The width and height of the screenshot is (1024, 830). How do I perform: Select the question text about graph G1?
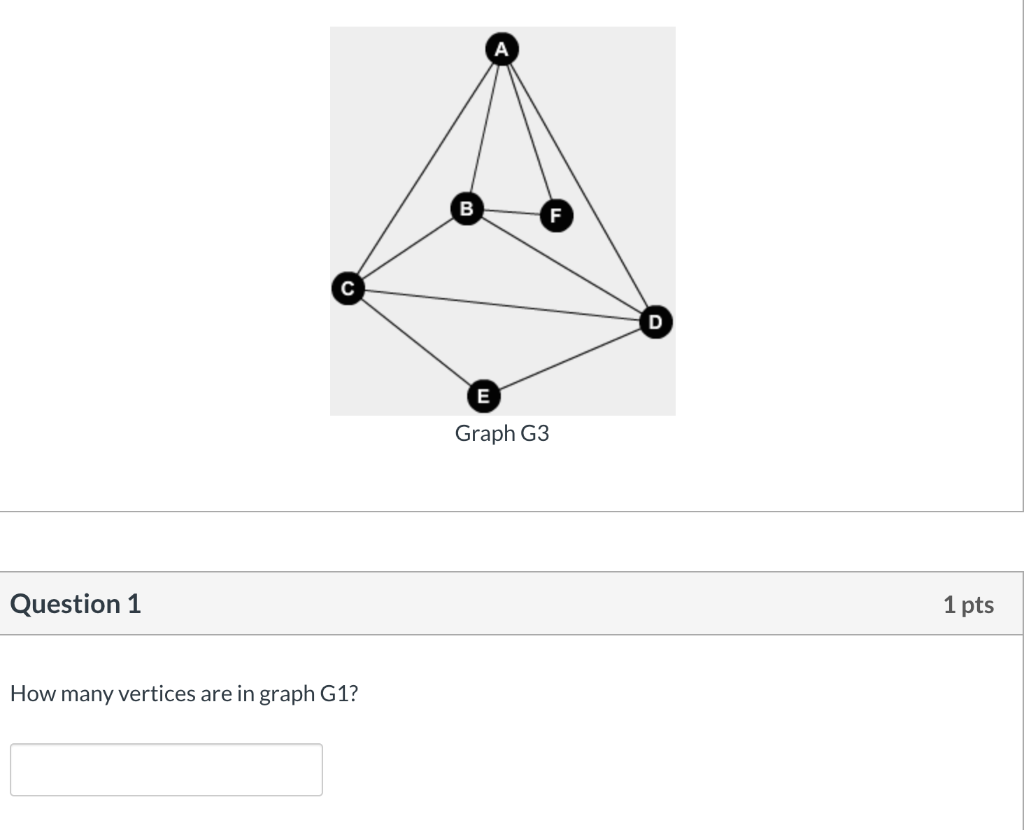[x=186, y=693]
